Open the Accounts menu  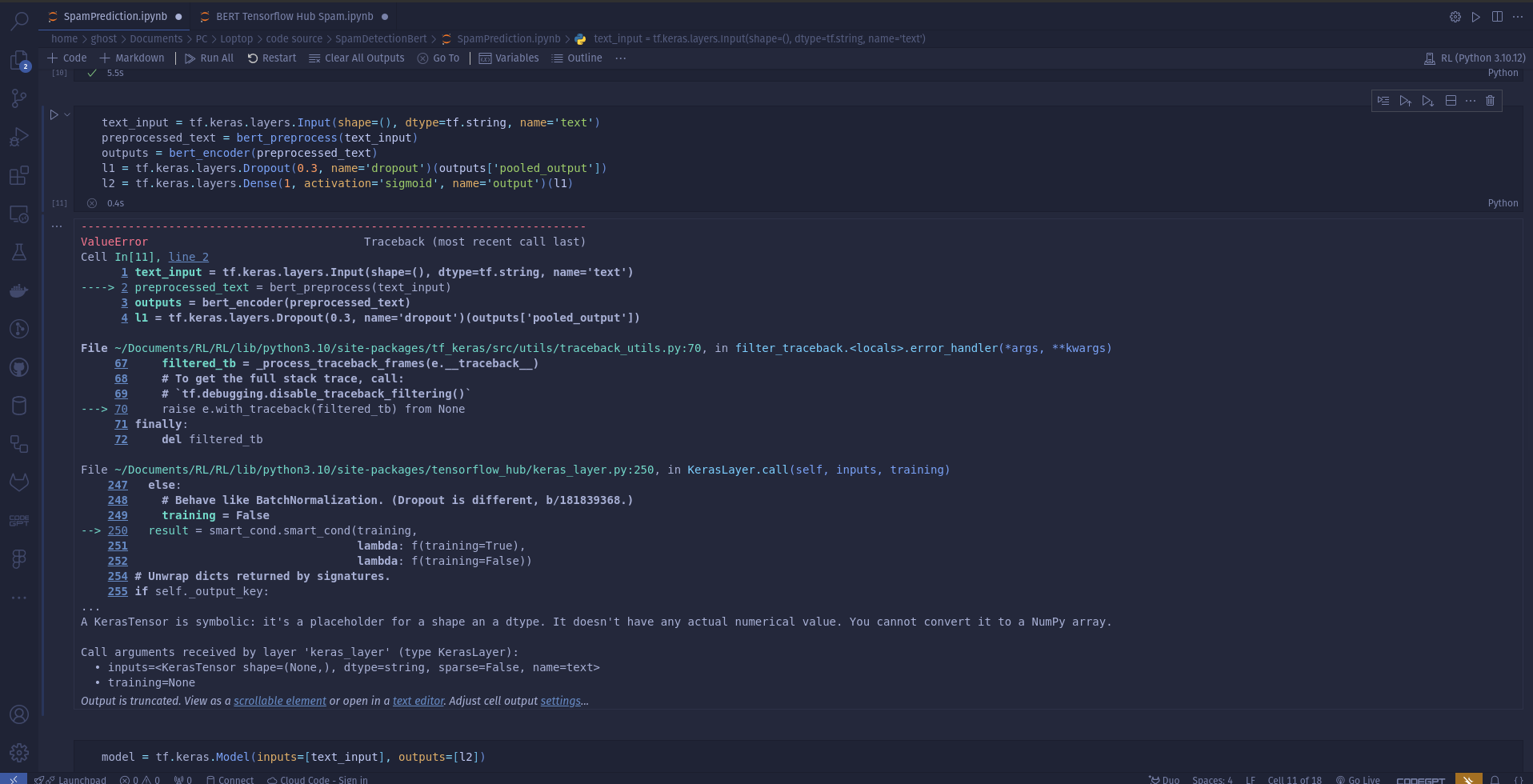pyautogui.click(x=19, y=714)
